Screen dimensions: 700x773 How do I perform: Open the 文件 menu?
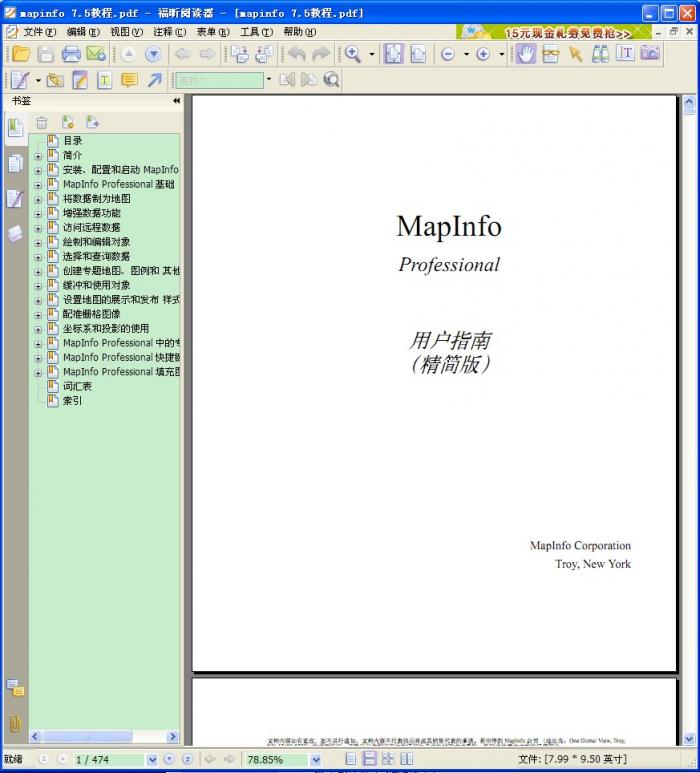[x=39, y=32]
